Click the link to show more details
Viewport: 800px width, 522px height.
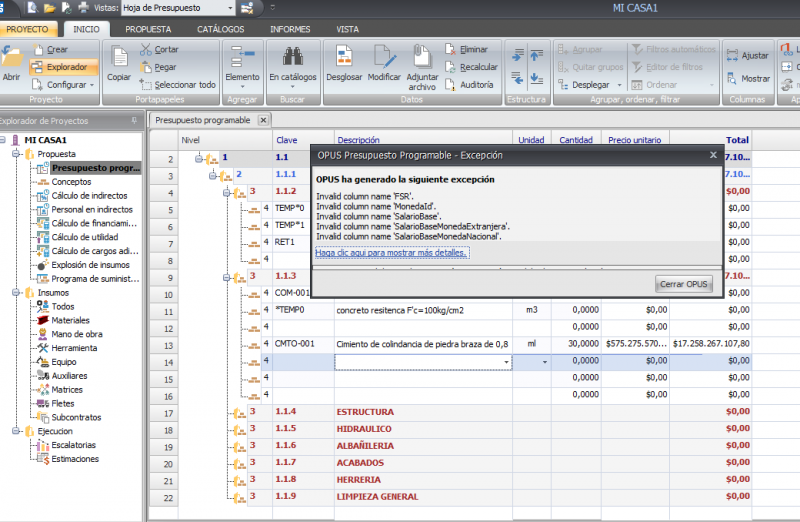pos(391,253)
